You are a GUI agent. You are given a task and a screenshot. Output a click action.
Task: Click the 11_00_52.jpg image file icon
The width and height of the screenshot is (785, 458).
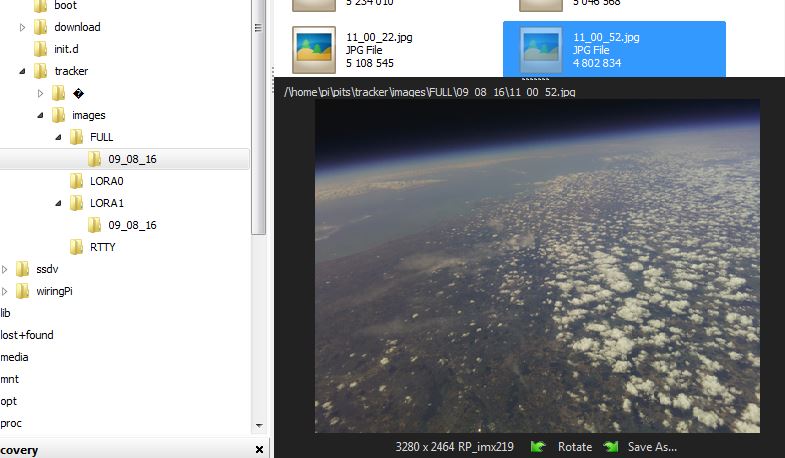[541, 50]
